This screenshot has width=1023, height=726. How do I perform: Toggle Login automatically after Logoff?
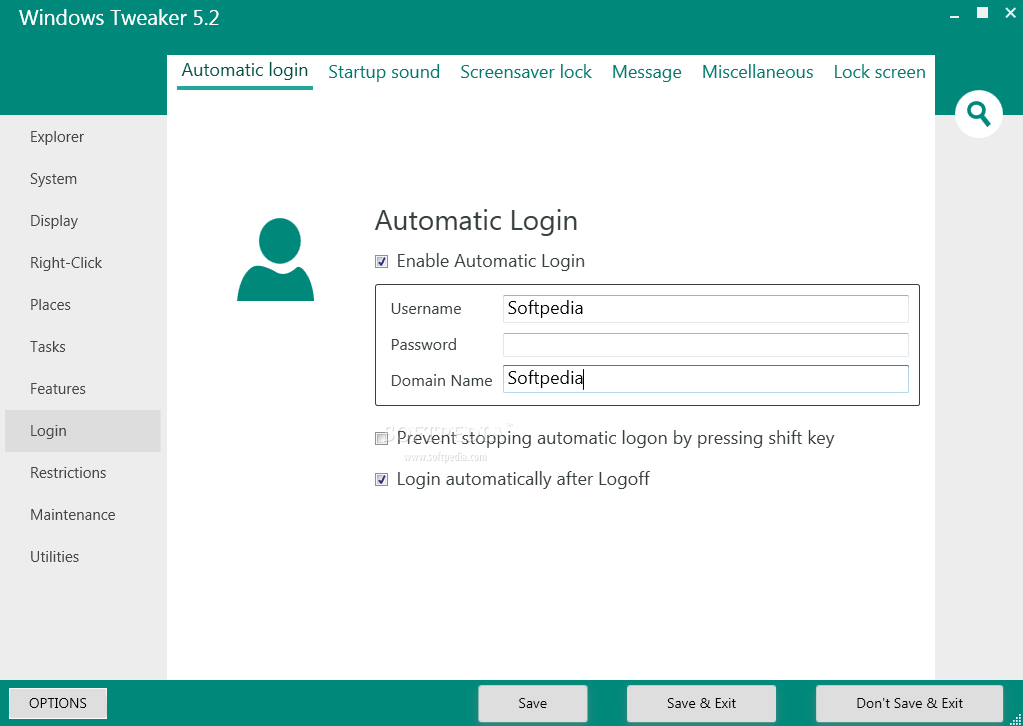(382, 480)
